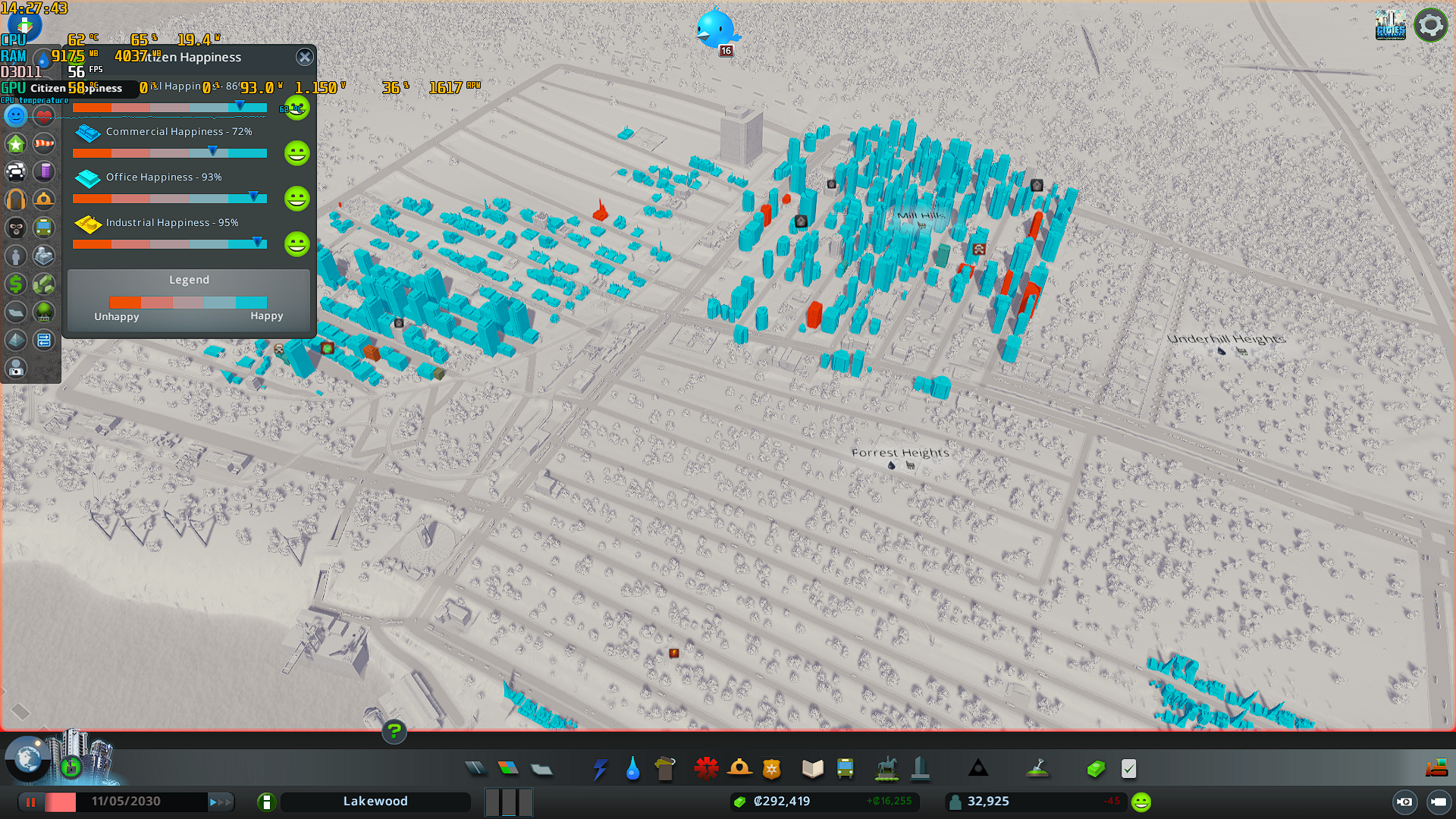Open the Economy panel

pos(1095,769)
